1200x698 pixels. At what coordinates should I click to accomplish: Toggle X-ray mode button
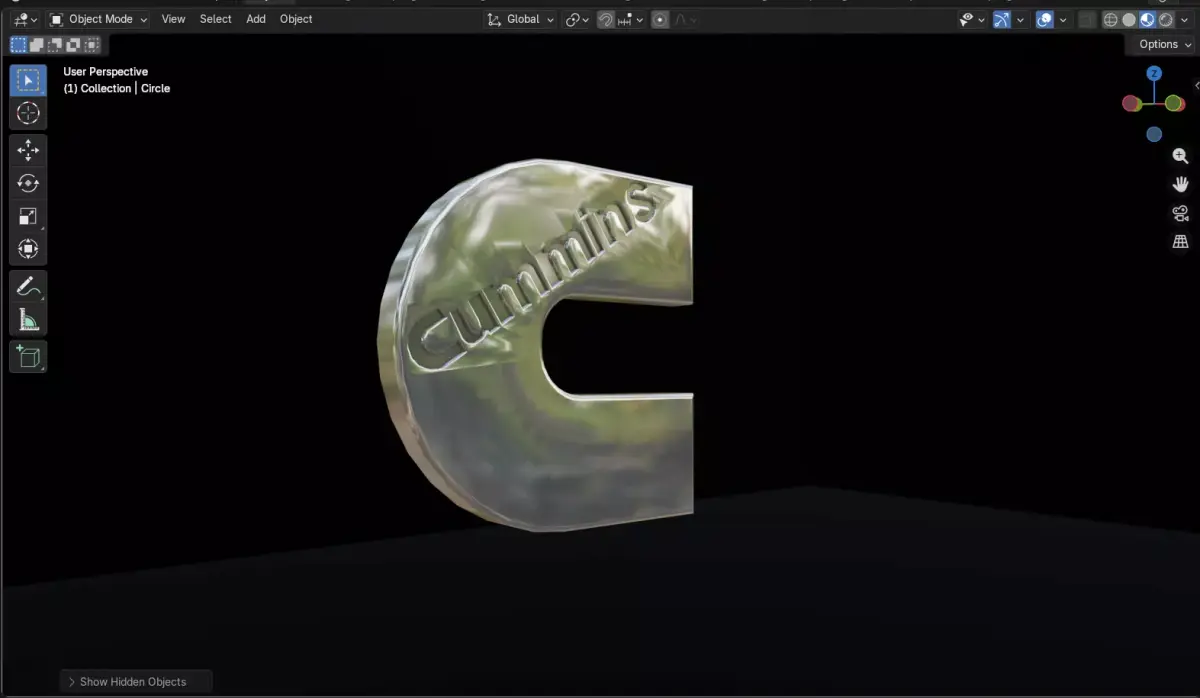1087,19
